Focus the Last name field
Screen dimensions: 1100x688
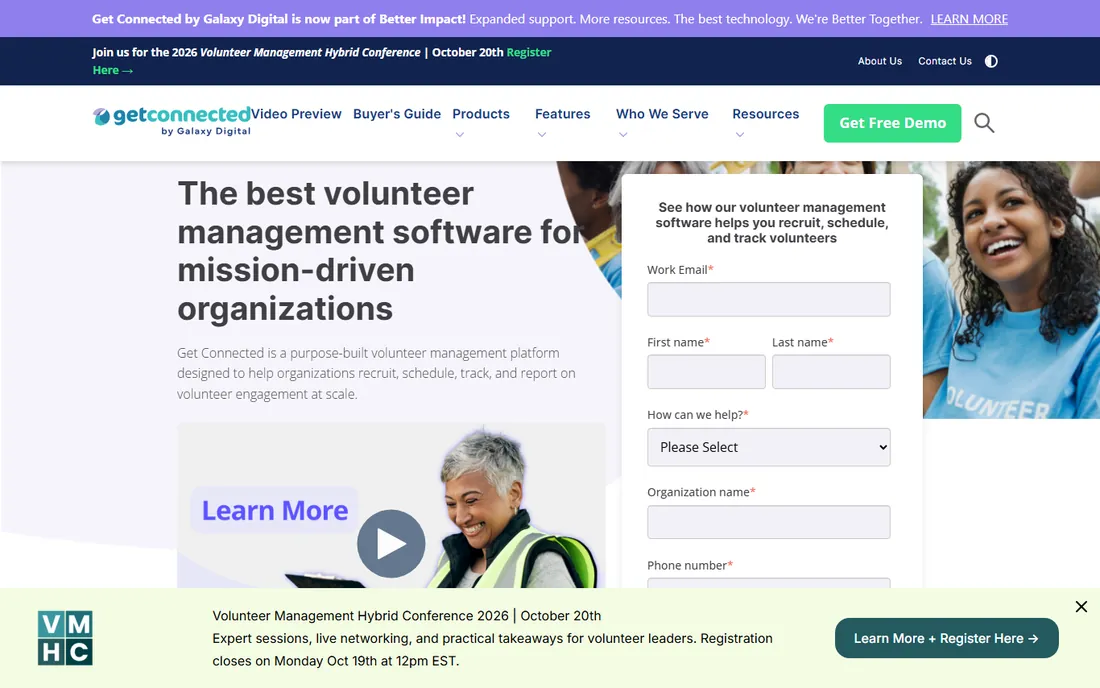pyautogui.click(x=831, y=372)
